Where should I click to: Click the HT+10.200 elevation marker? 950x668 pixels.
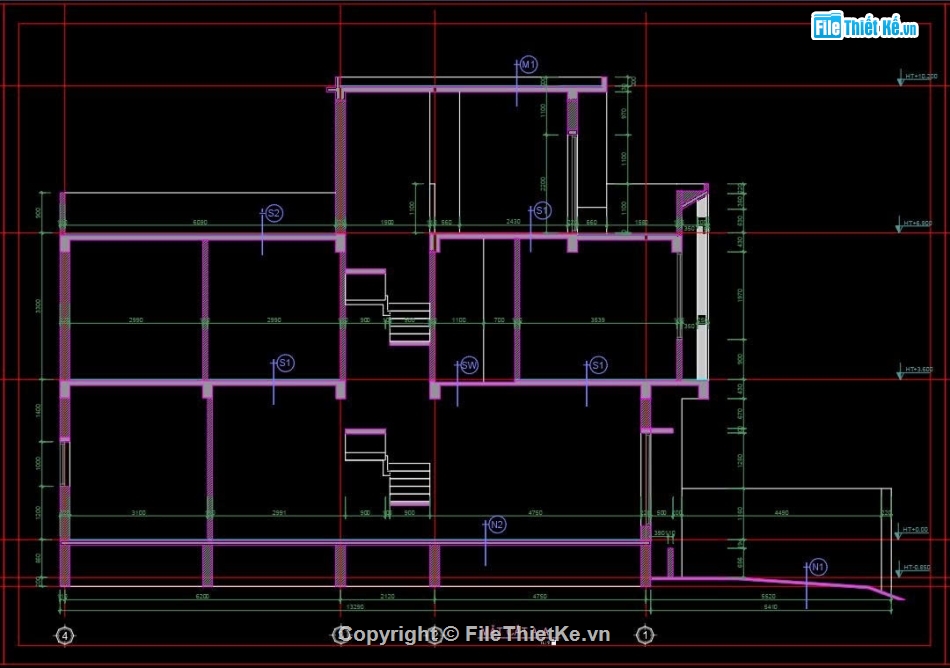click(920, 76)
